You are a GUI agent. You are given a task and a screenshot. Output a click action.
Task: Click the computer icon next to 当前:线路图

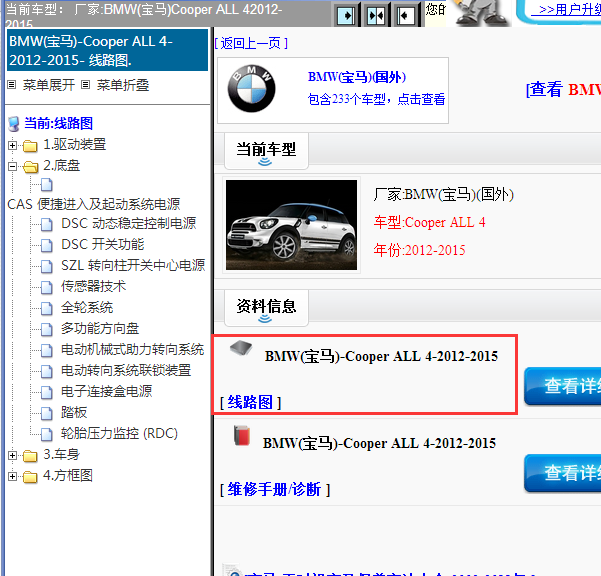coord(14,124)
